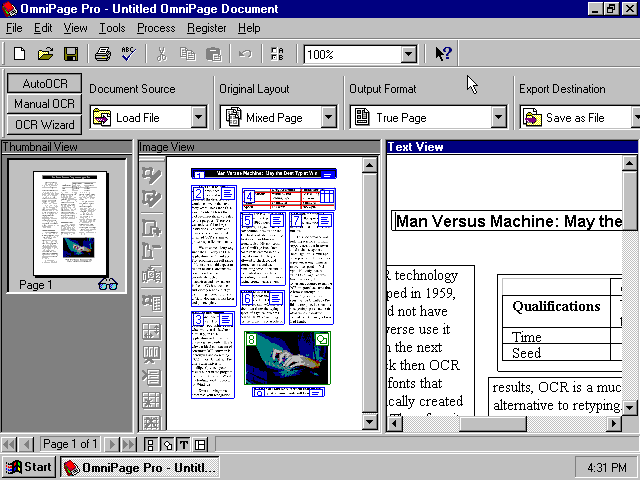The width and height of the screenshot is (640, 480).
Task: Select the add-to-zone plus tool
Action: point(151,228)
